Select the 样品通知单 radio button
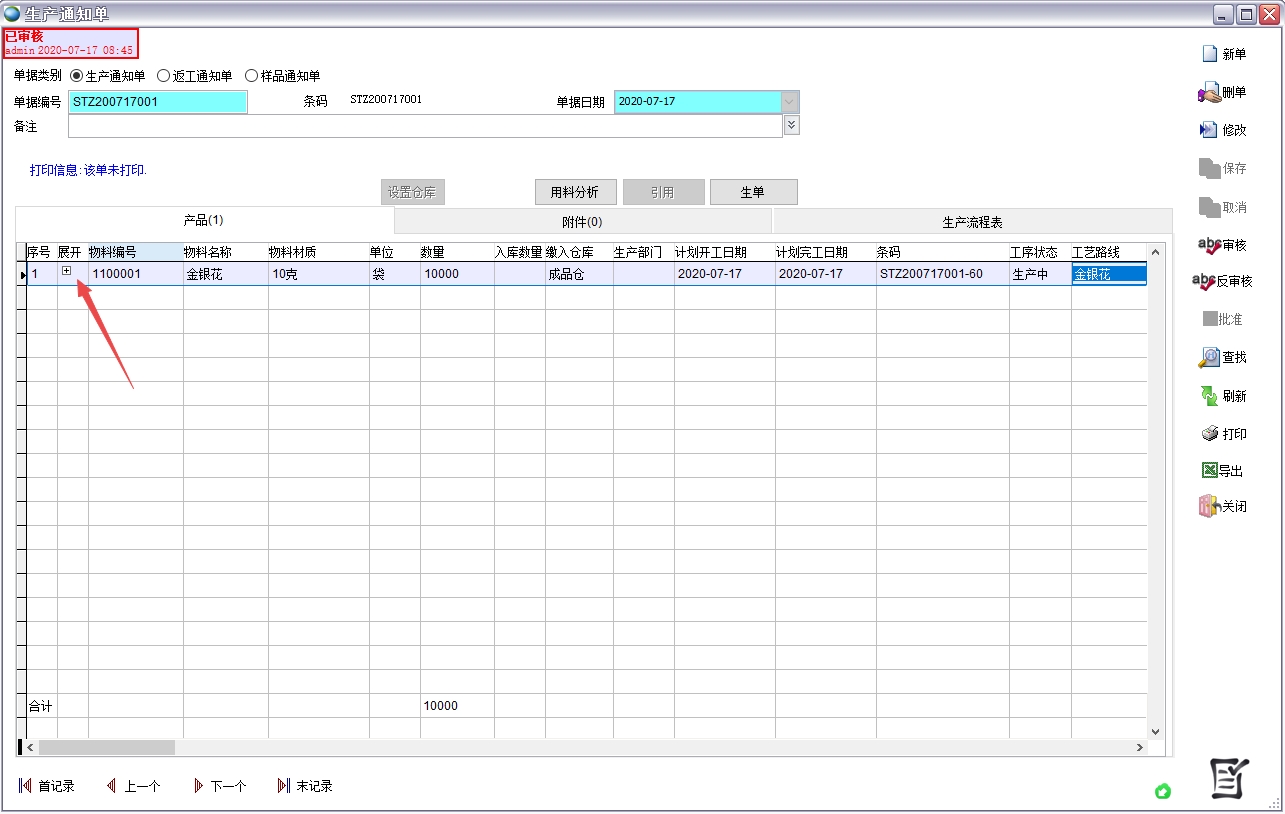 (252, 76)
